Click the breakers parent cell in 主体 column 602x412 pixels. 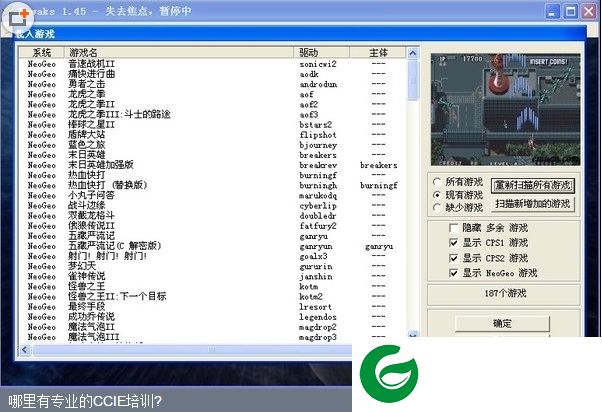pyautogui.click(x=379, y=165)
